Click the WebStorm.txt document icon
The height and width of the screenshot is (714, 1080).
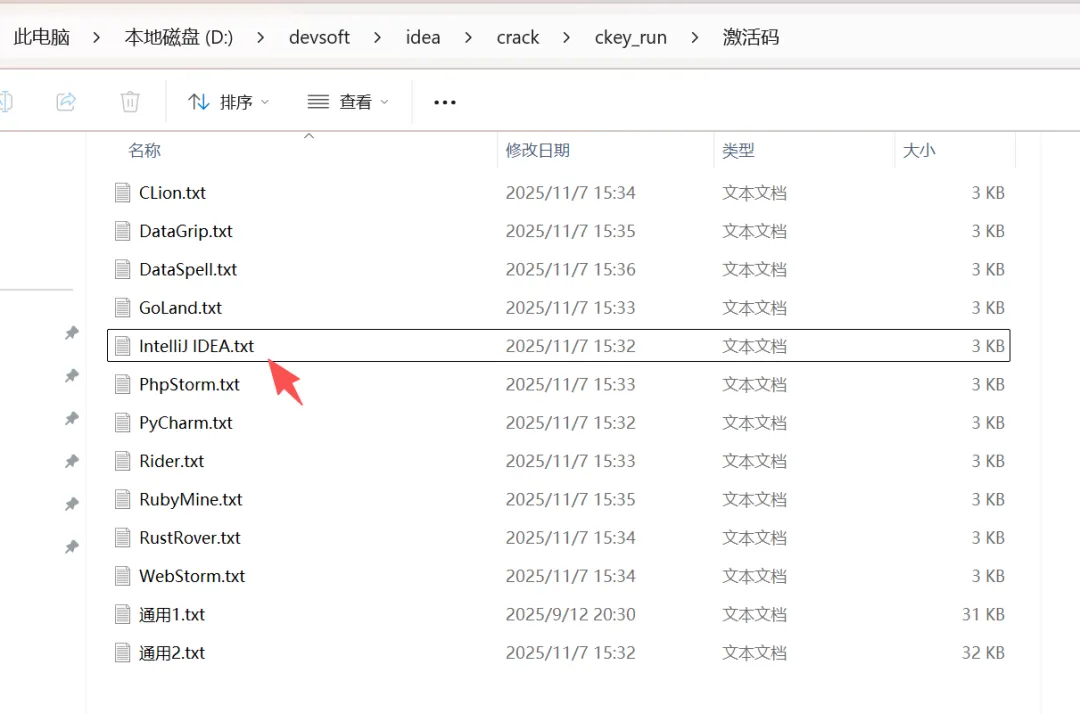(123, 576)
